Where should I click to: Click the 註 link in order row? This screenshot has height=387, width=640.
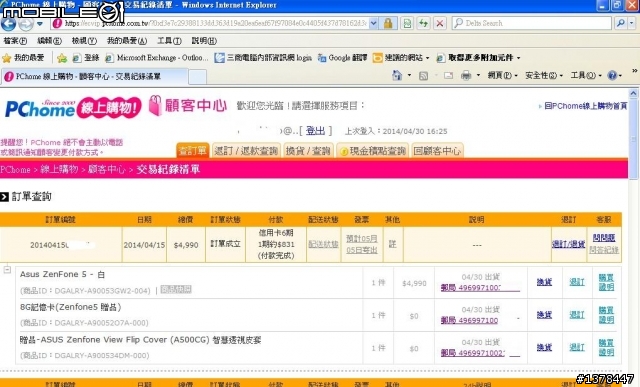(x=392, y=244)
